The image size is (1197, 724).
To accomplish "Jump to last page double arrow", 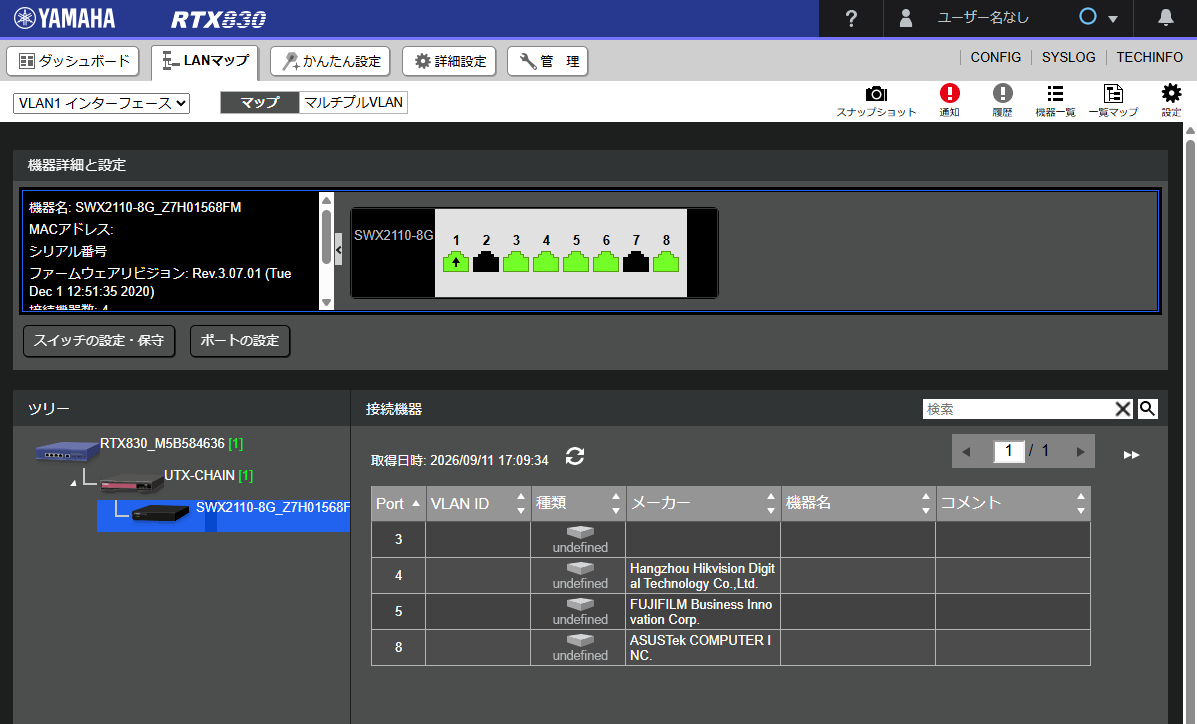I will tap(1131, 454).
